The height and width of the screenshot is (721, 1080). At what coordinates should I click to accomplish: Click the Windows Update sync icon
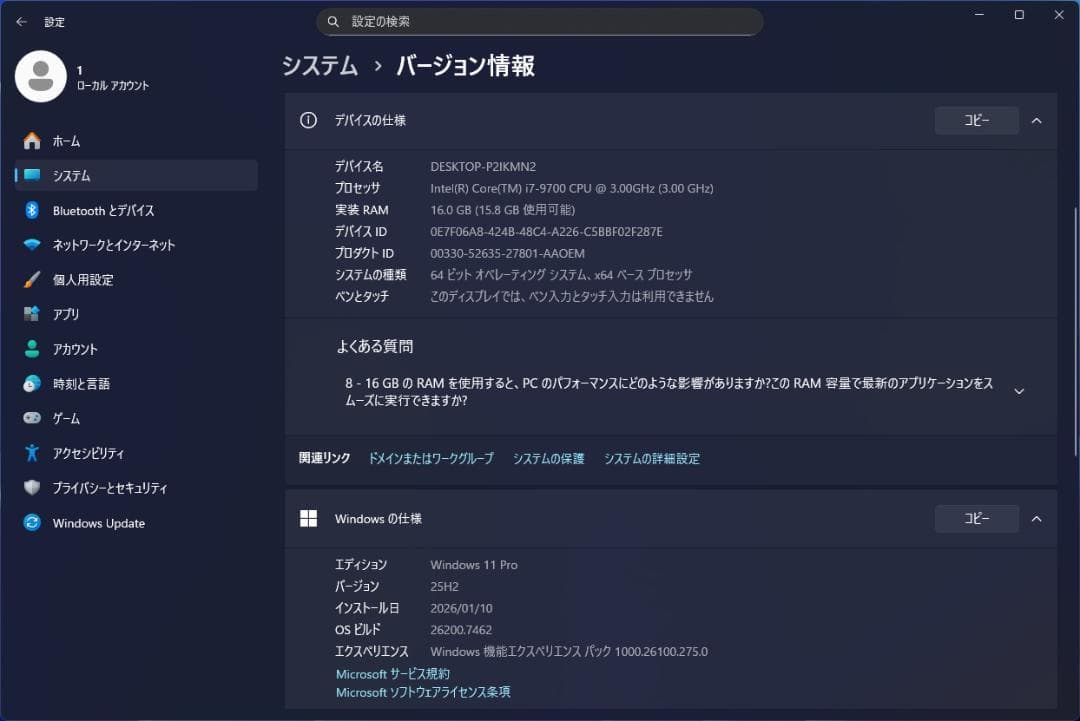pos(32,523)
